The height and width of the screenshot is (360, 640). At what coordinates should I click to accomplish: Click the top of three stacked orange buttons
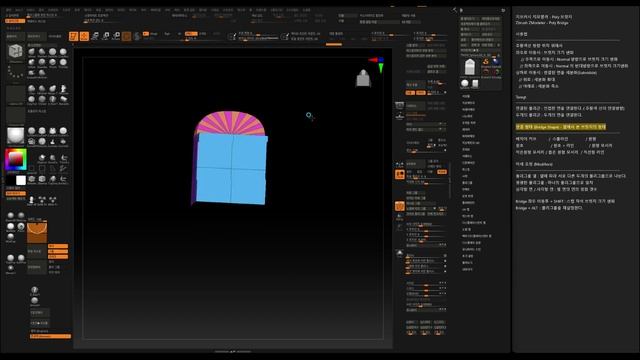tap(58, 246)
